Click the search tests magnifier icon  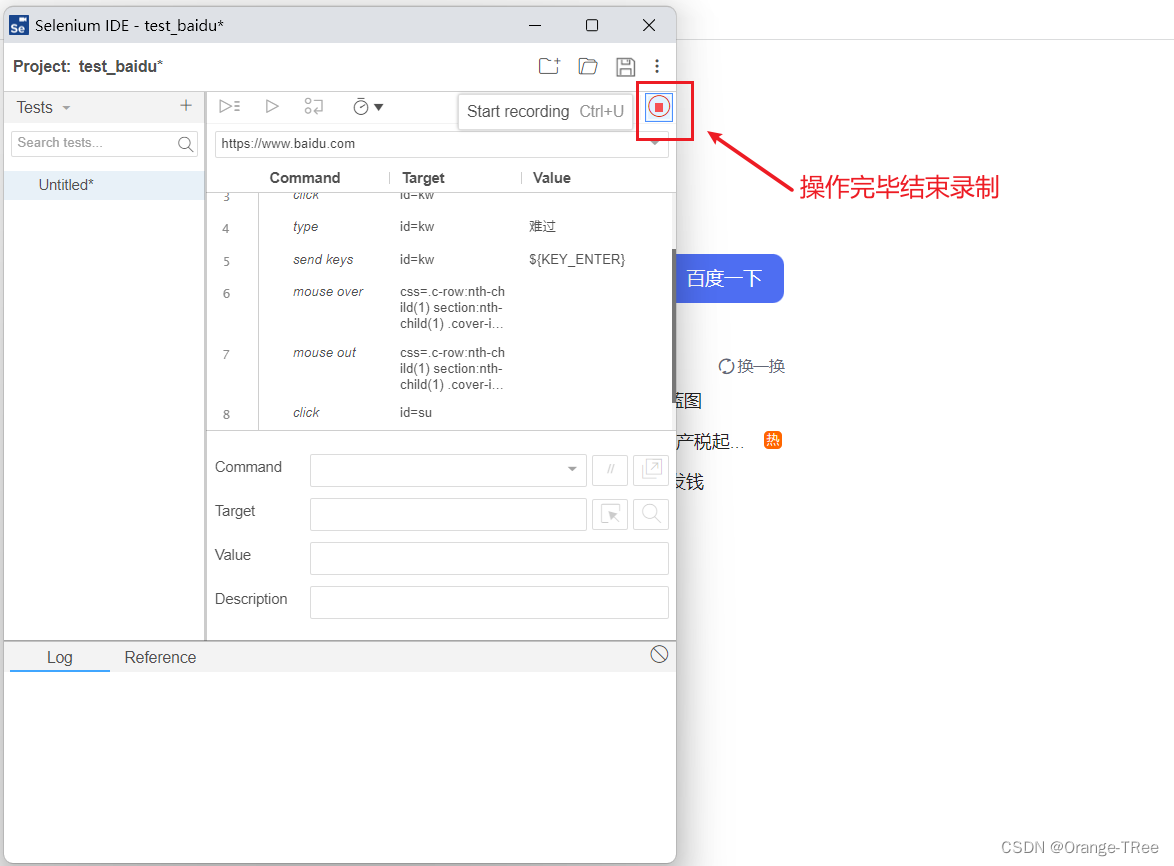[186, 144]
